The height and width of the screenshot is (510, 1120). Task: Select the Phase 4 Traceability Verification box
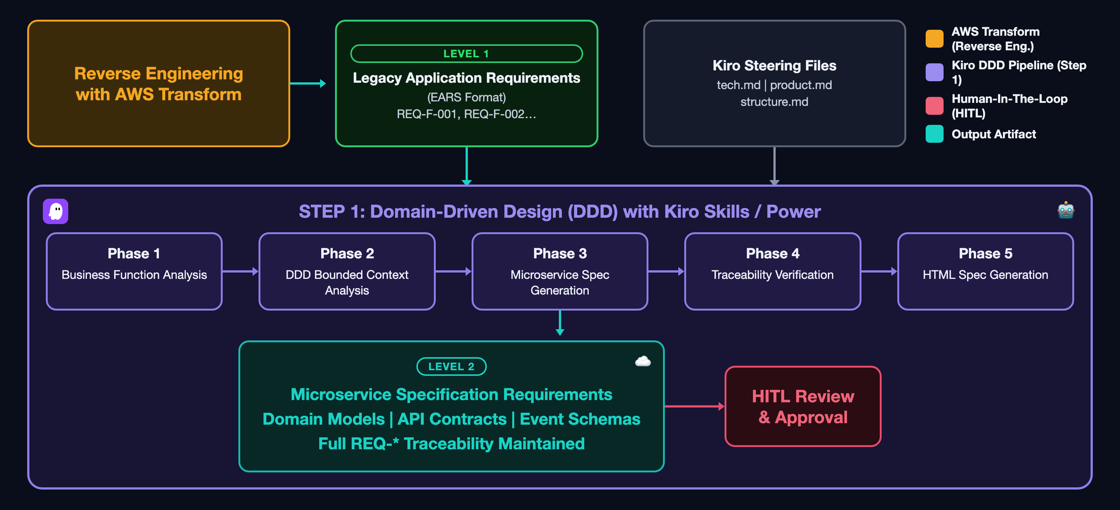(x=773, y=271)
